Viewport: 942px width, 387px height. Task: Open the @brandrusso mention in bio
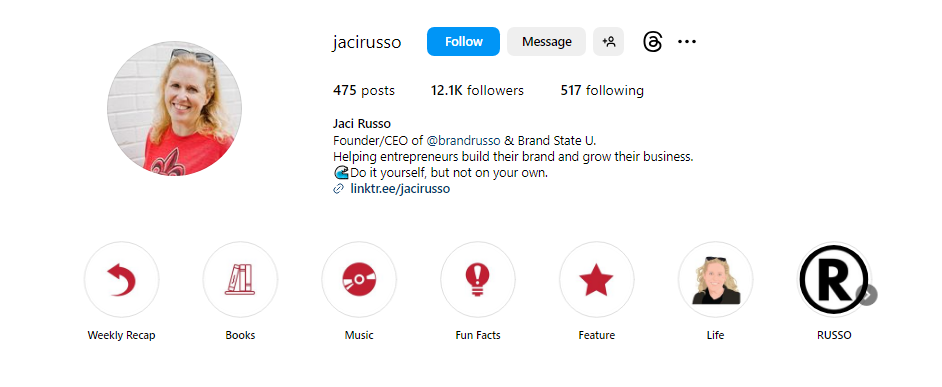(463, 141)
